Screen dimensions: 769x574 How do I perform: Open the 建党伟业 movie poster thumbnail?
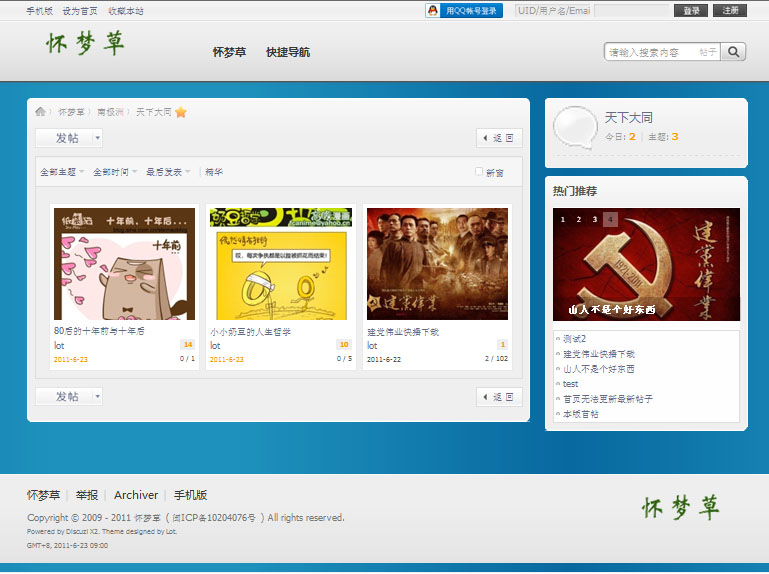(x=437, y=264)
